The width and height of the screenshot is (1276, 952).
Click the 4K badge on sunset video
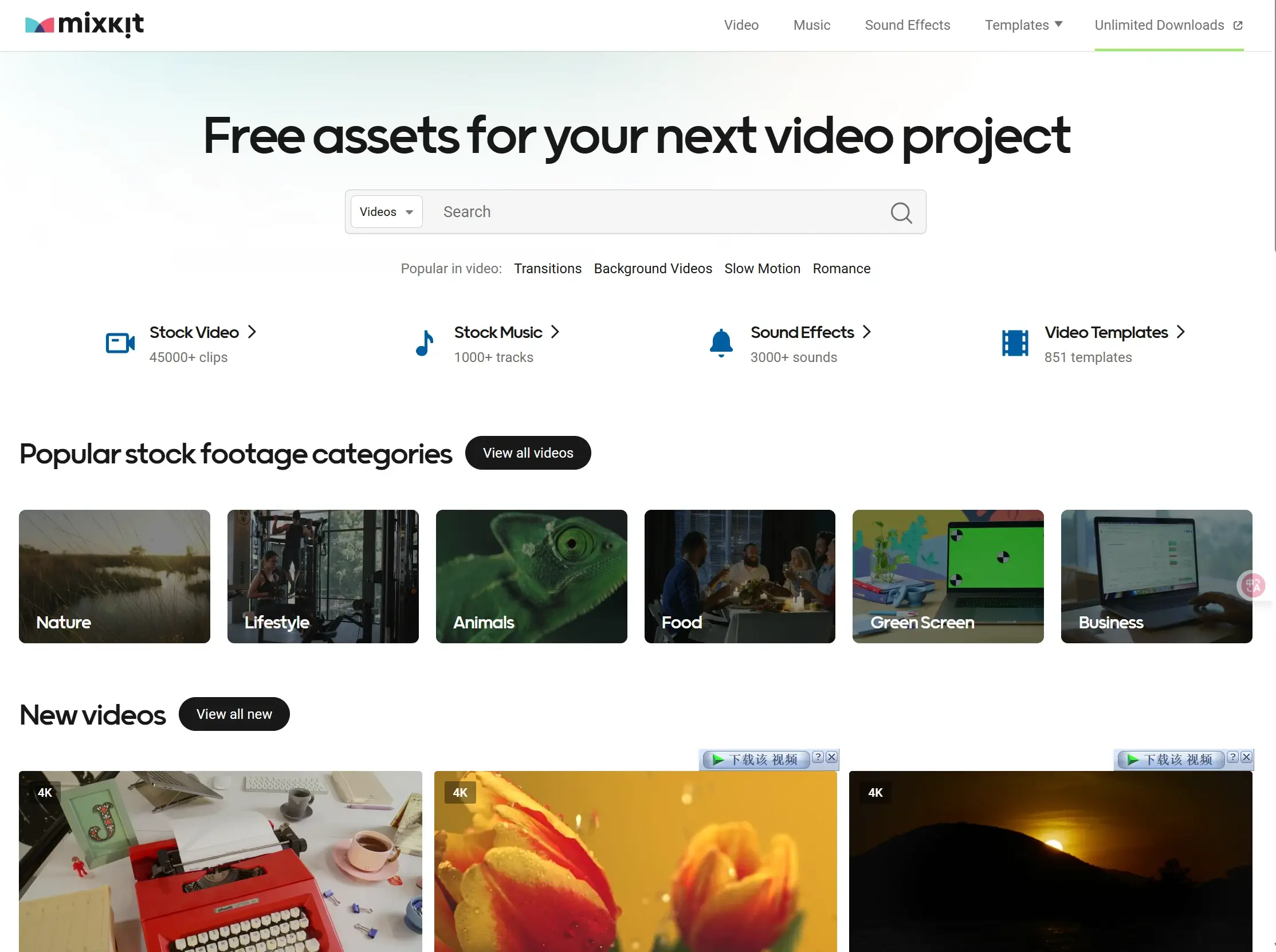875,792
